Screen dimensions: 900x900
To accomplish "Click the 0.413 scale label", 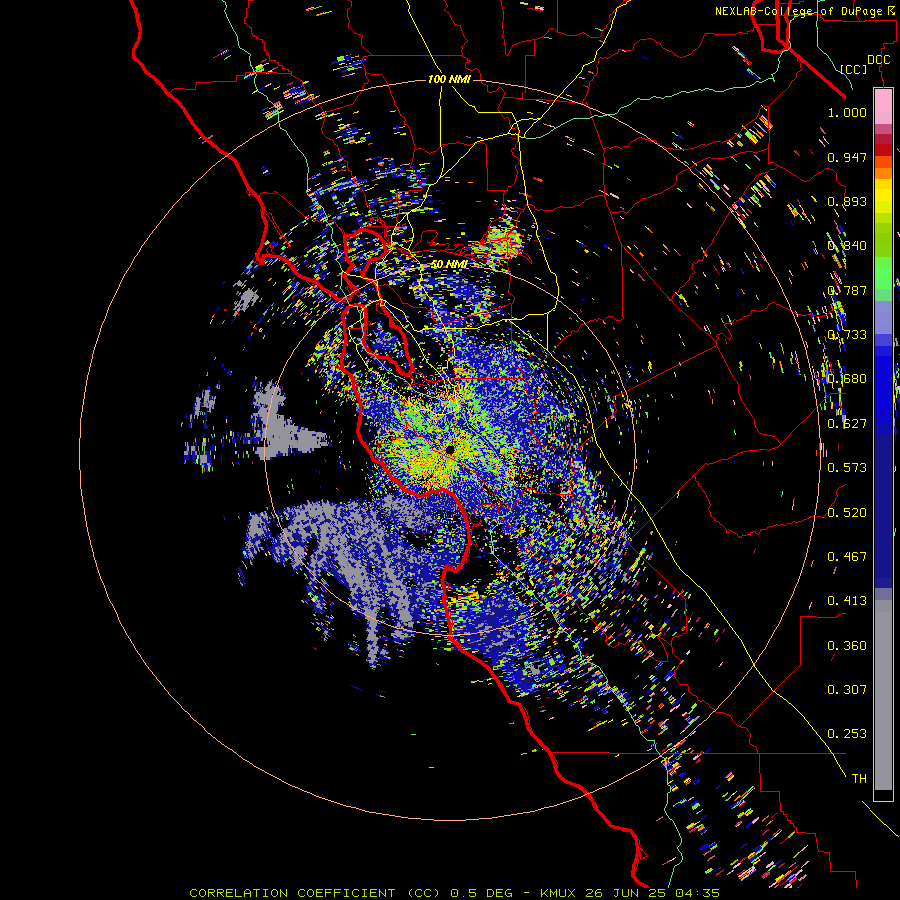I will click(847, 601).
